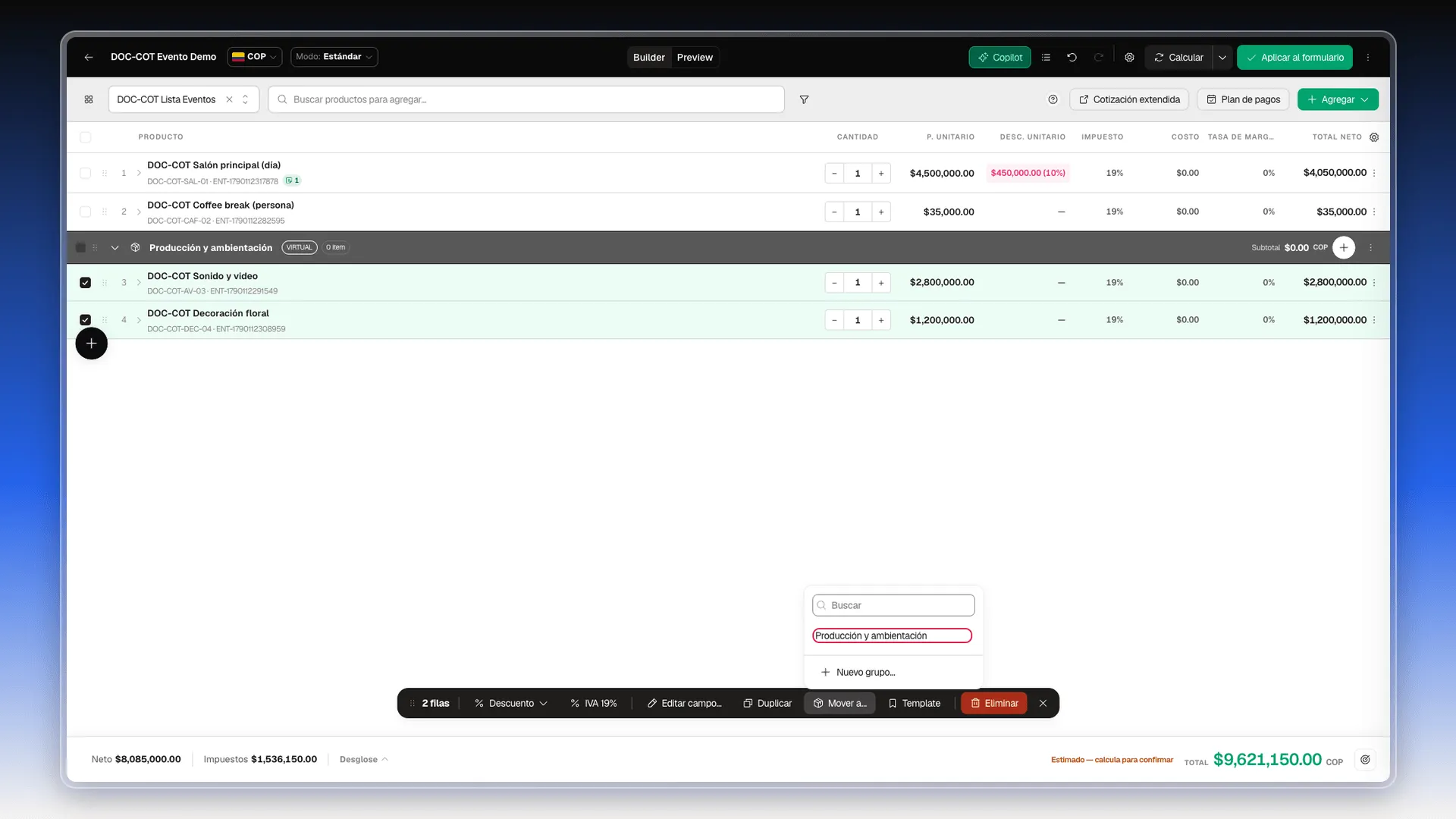Click the Copilot button

pos(999,57)
